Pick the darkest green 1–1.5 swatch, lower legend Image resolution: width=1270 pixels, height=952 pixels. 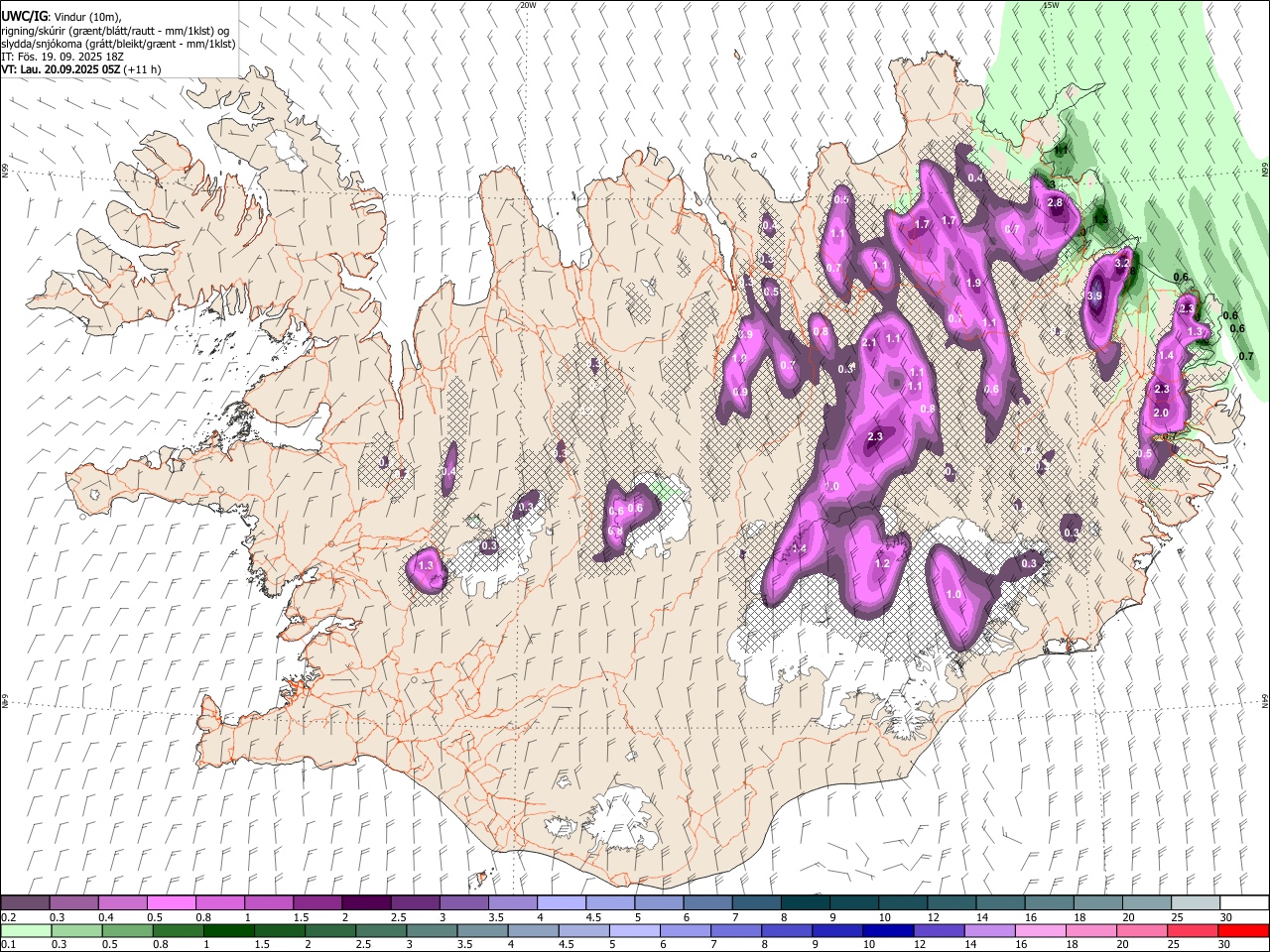(x=229, y=930)
